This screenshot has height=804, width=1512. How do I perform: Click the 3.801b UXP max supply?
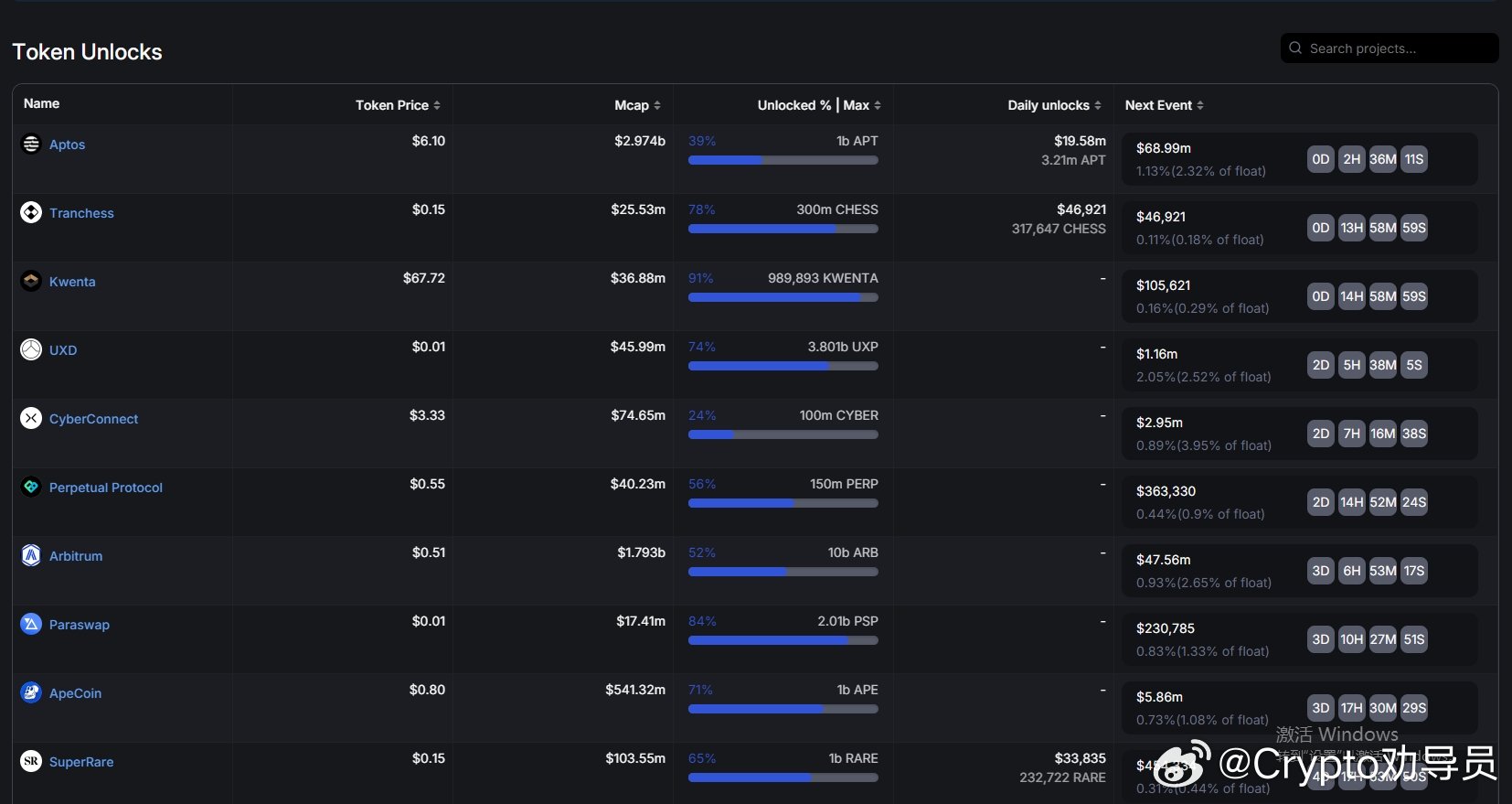click(843, 347)
